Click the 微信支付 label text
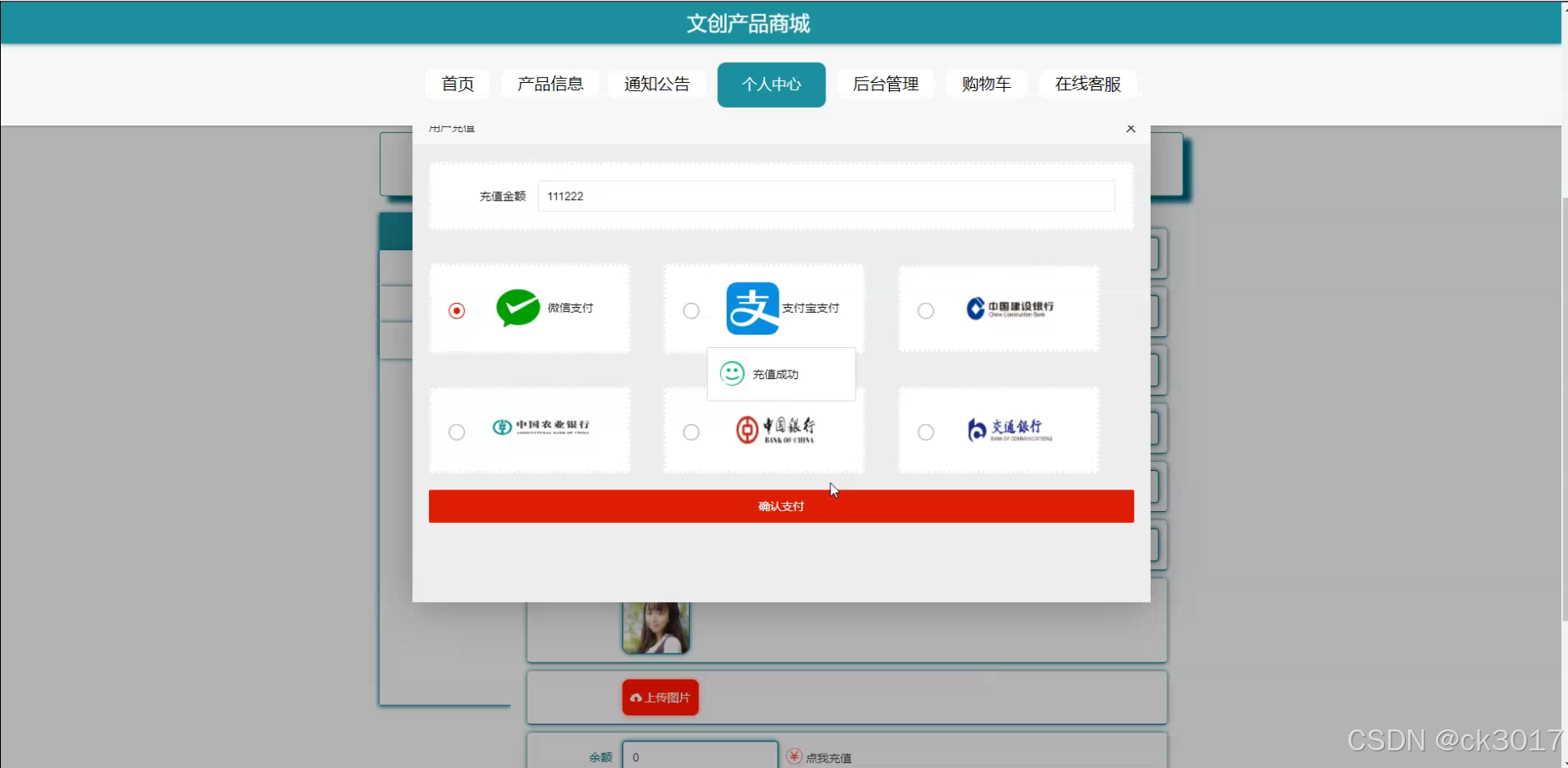The image size is (1568, 768). [570, 308]
